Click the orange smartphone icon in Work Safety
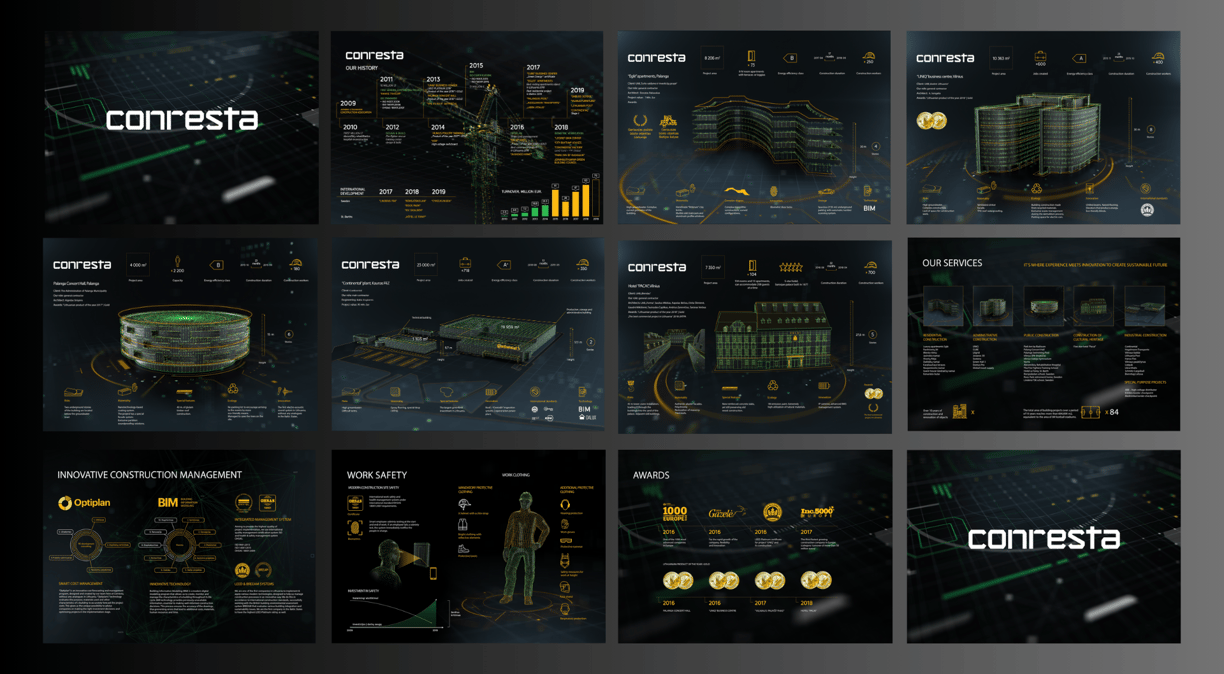This screenshot has width=1224, height=674. [x=433, y=572]
